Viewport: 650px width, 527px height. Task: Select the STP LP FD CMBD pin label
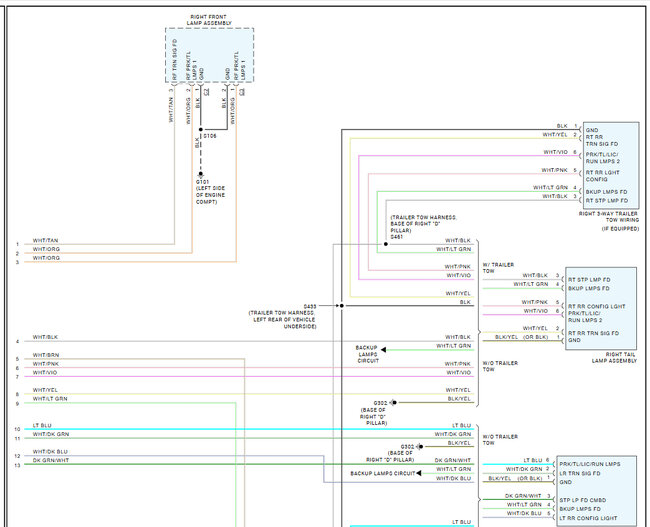(582, 500)
